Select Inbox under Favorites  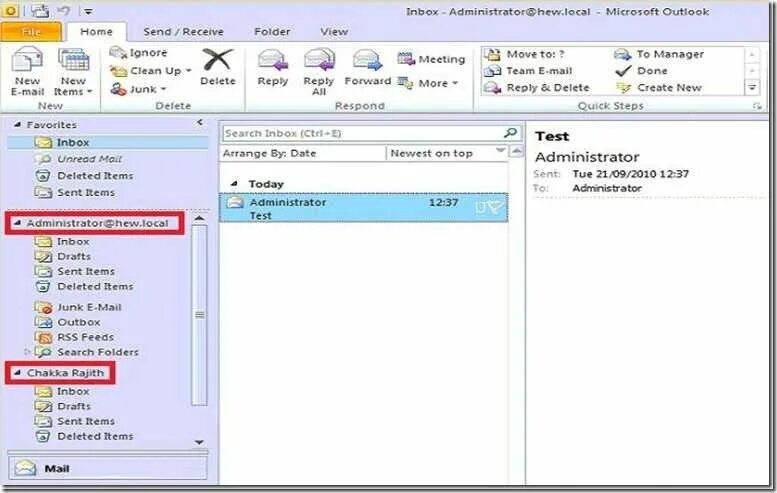(x=108, y=143)
